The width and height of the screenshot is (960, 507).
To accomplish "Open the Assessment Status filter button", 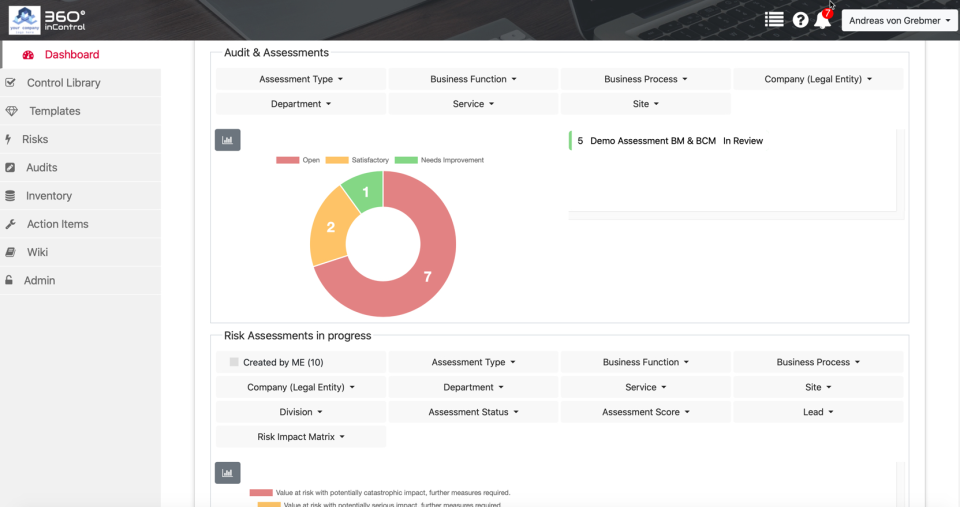I will click(x=473, y=412).
